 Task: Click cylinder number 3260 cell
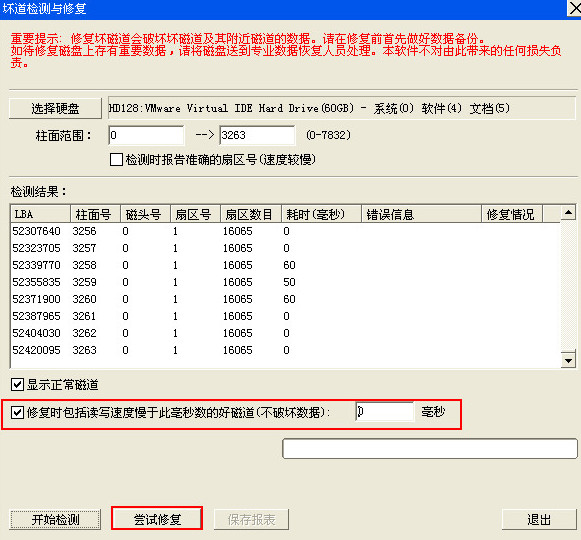click(84, 299)
